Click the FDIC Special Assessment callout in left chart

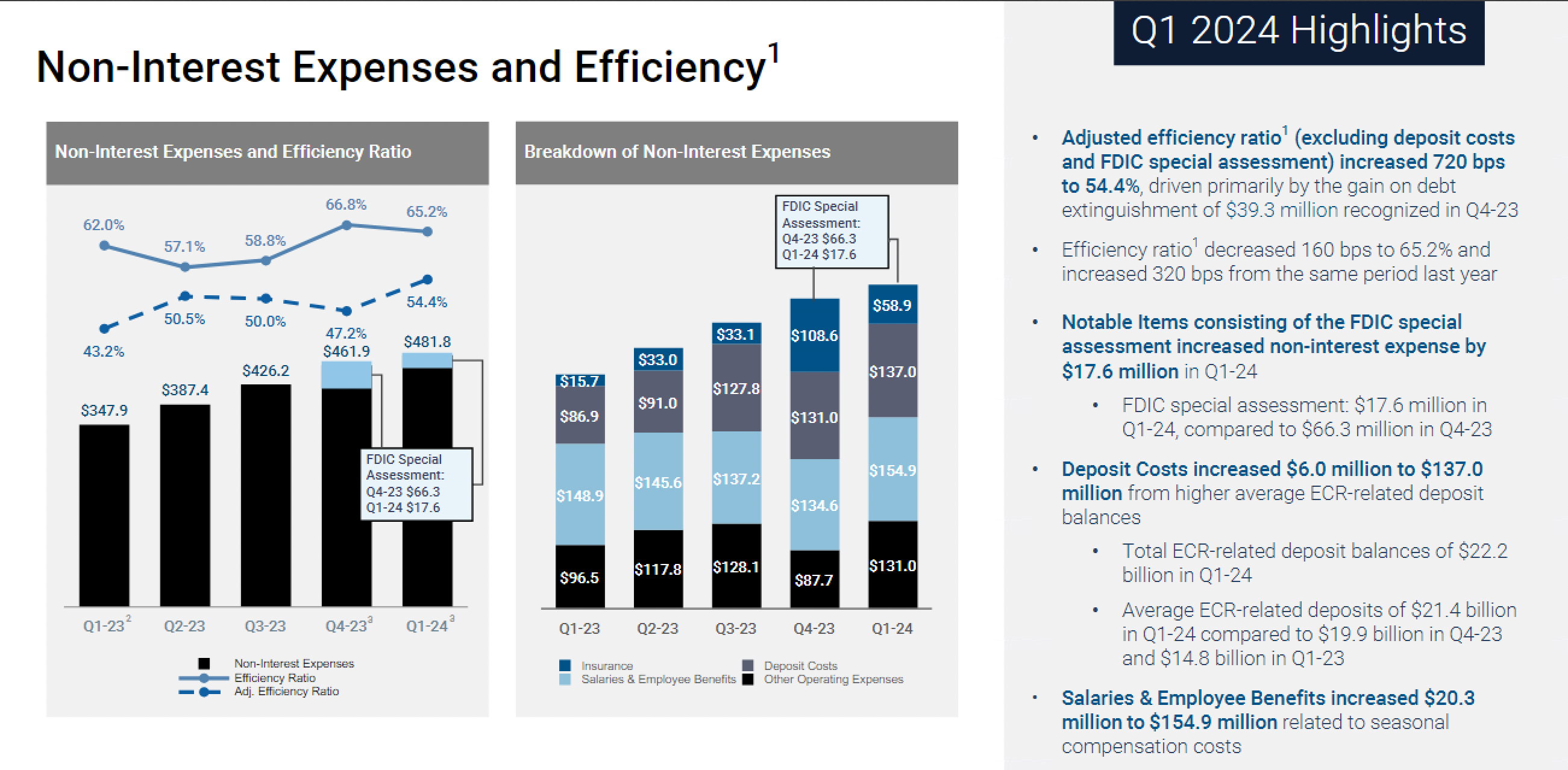tap(416, 484)
